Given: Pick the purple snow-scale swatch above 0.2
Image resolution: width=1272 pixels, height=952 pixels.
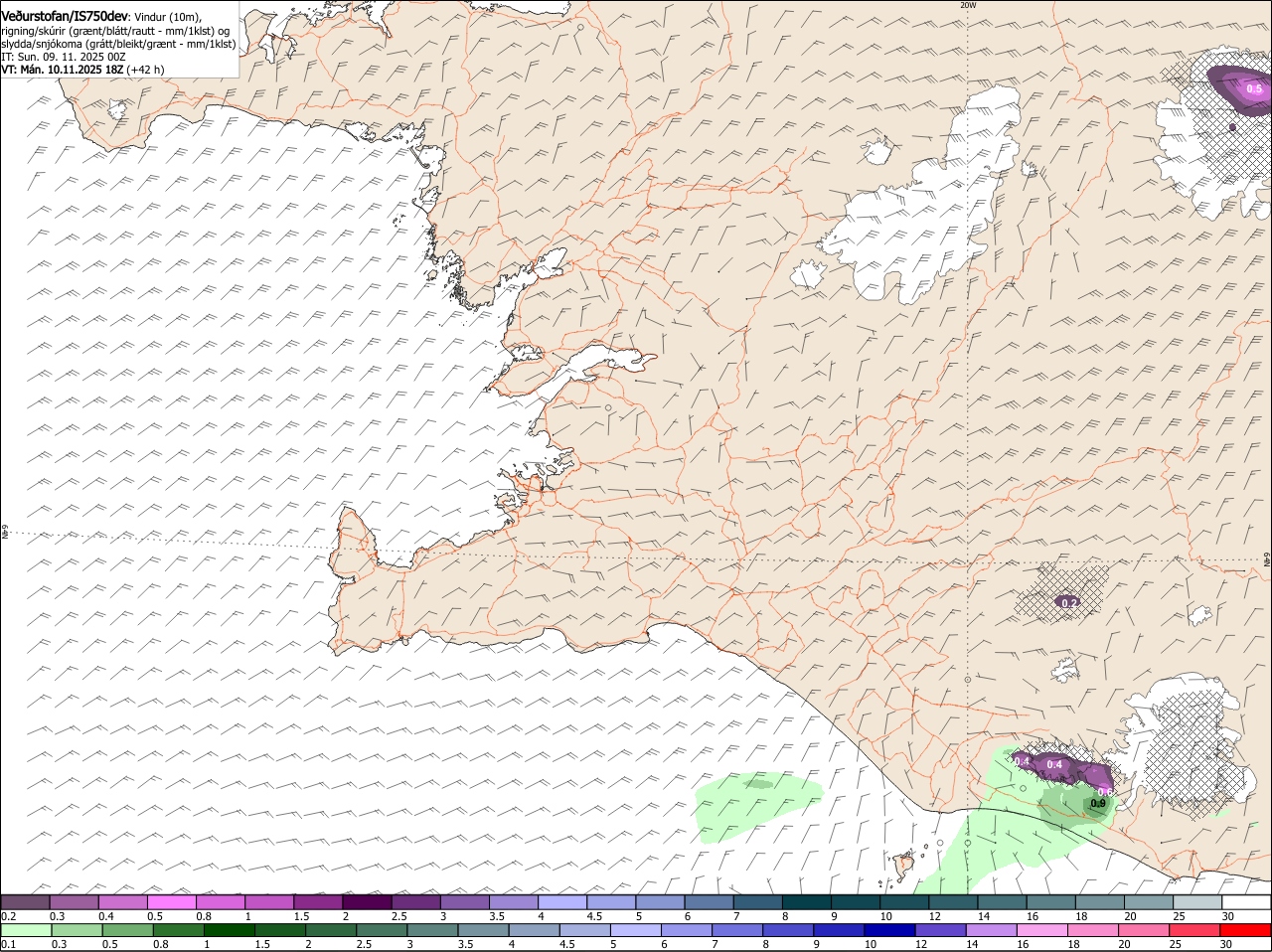Looking at the screenshot, I should click(x=25, y=902).
